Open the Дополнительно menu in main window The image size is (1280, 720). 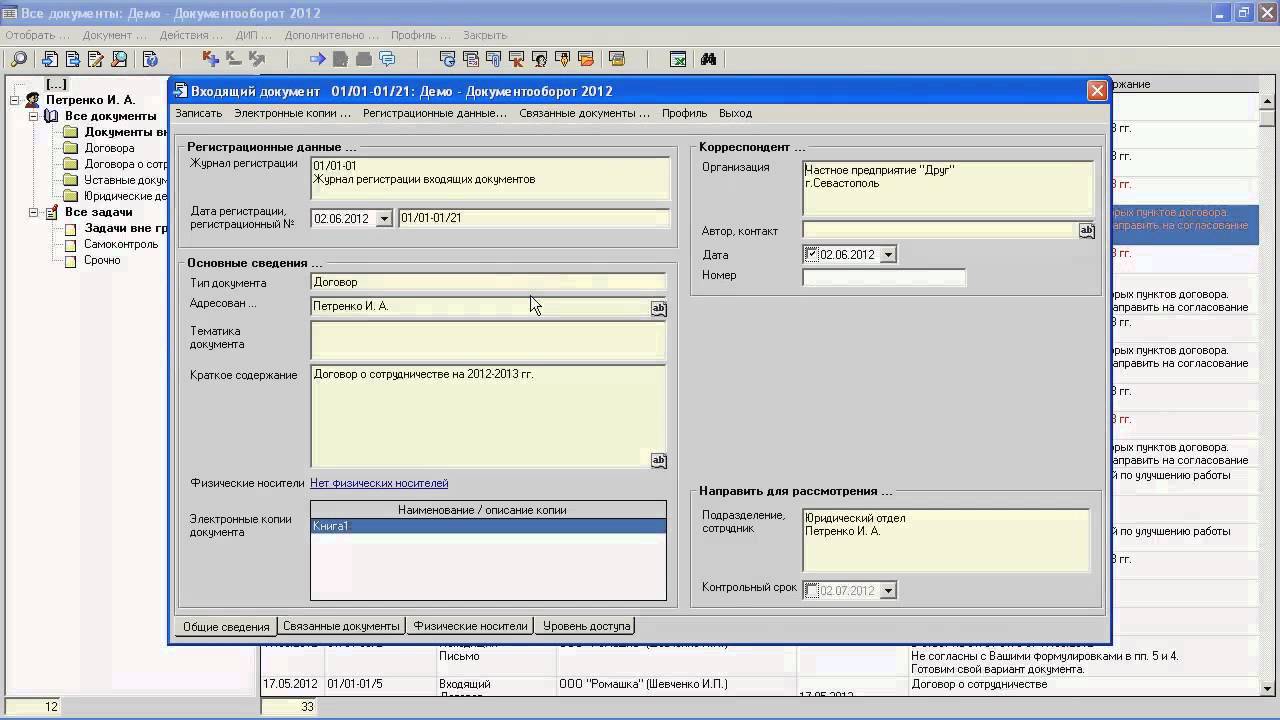click(331, 35)
